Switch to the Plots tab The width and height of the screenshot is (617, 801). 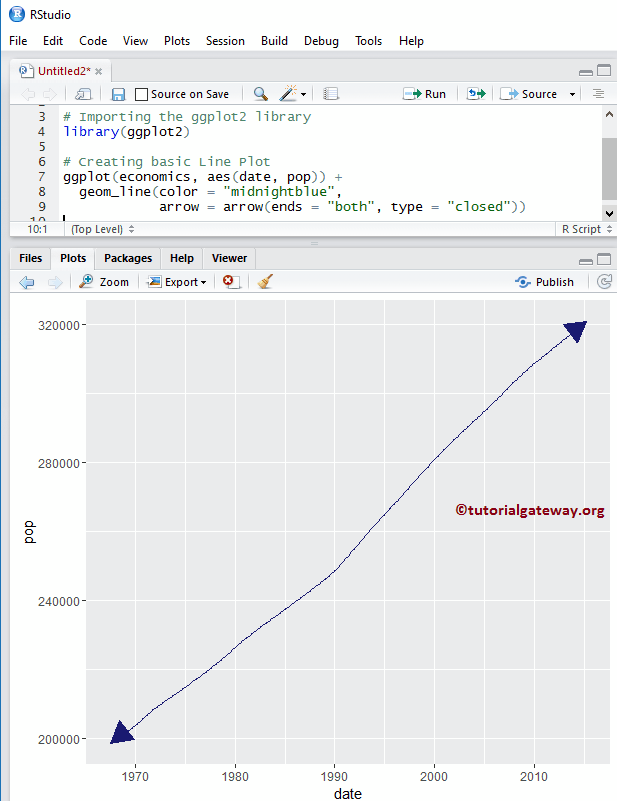pos(73,258)
